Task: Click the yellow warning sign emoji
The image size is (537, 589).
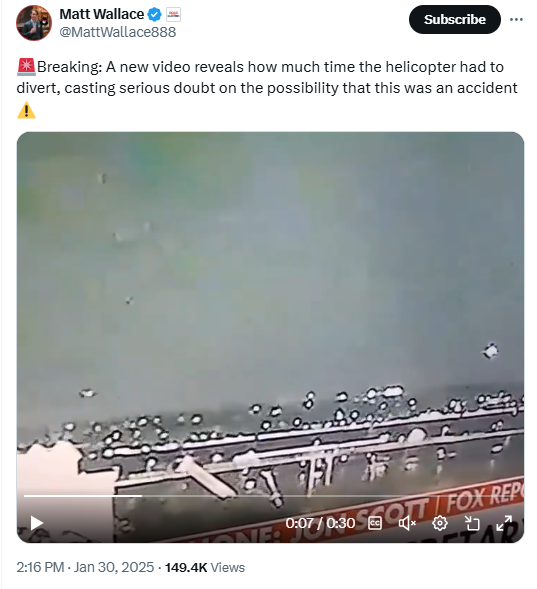Action: pyautogui.click(x=26, y=110)
